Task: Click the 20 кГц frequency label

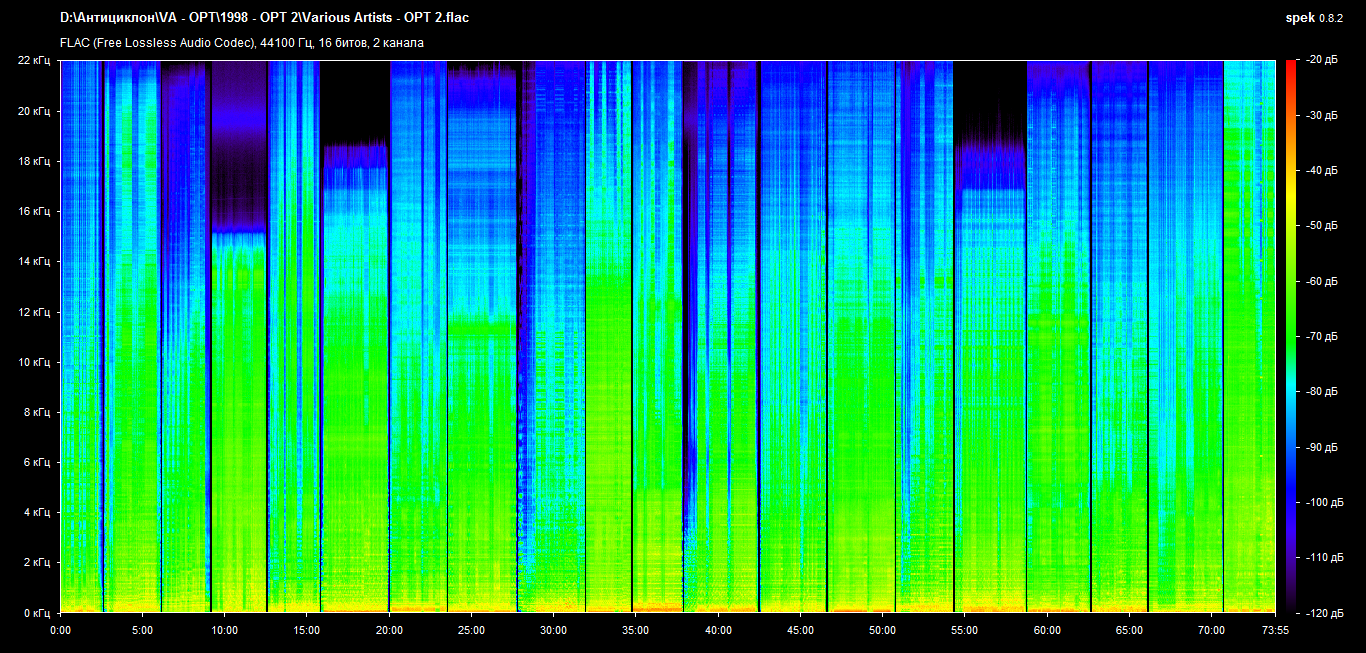Action: [x=35, y=111]
